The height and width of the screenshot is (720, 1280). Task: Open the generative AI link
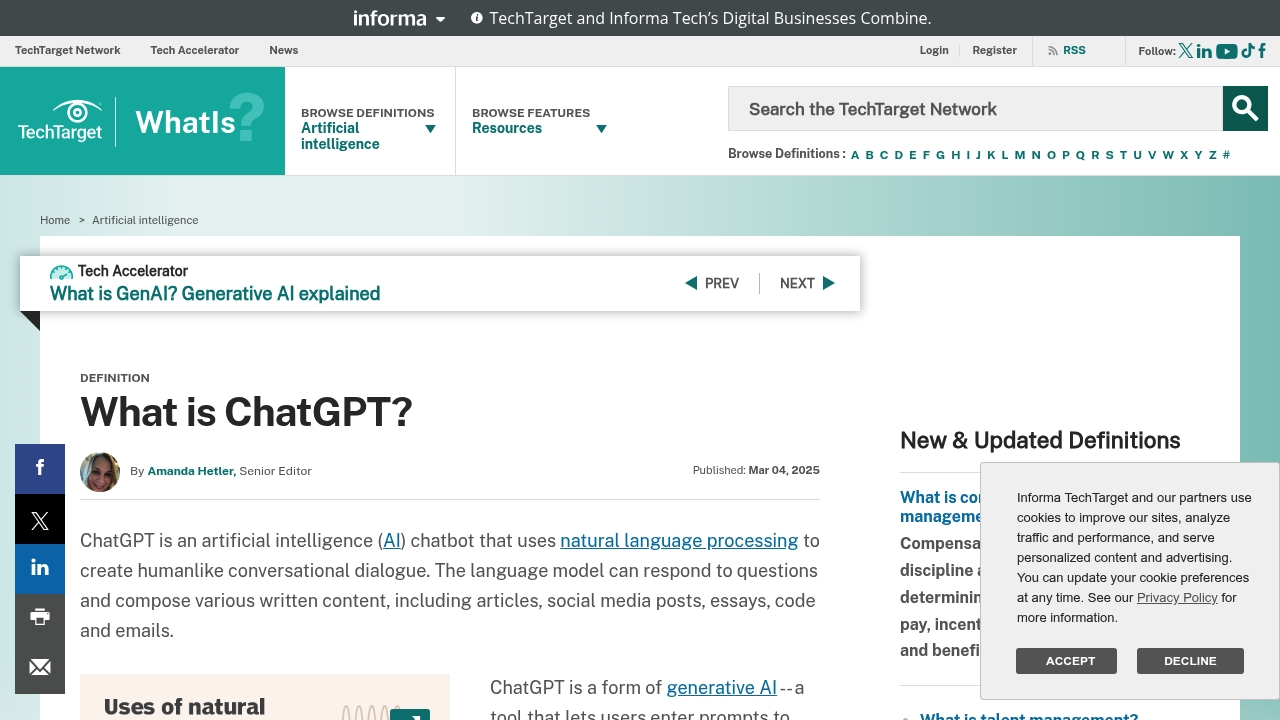pyautogui.click(x=721, y=688)
